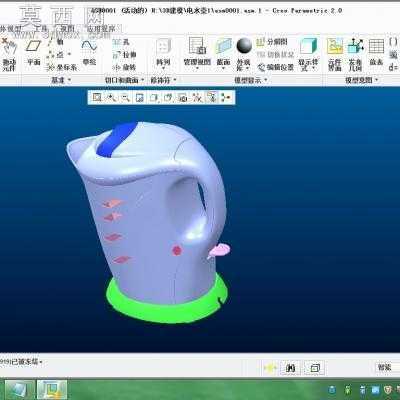Open the first app in Windows taskbar
Image resolution: width=400 pixels, height=400 pixels.
pyautogui.click(x=19, y=390)
